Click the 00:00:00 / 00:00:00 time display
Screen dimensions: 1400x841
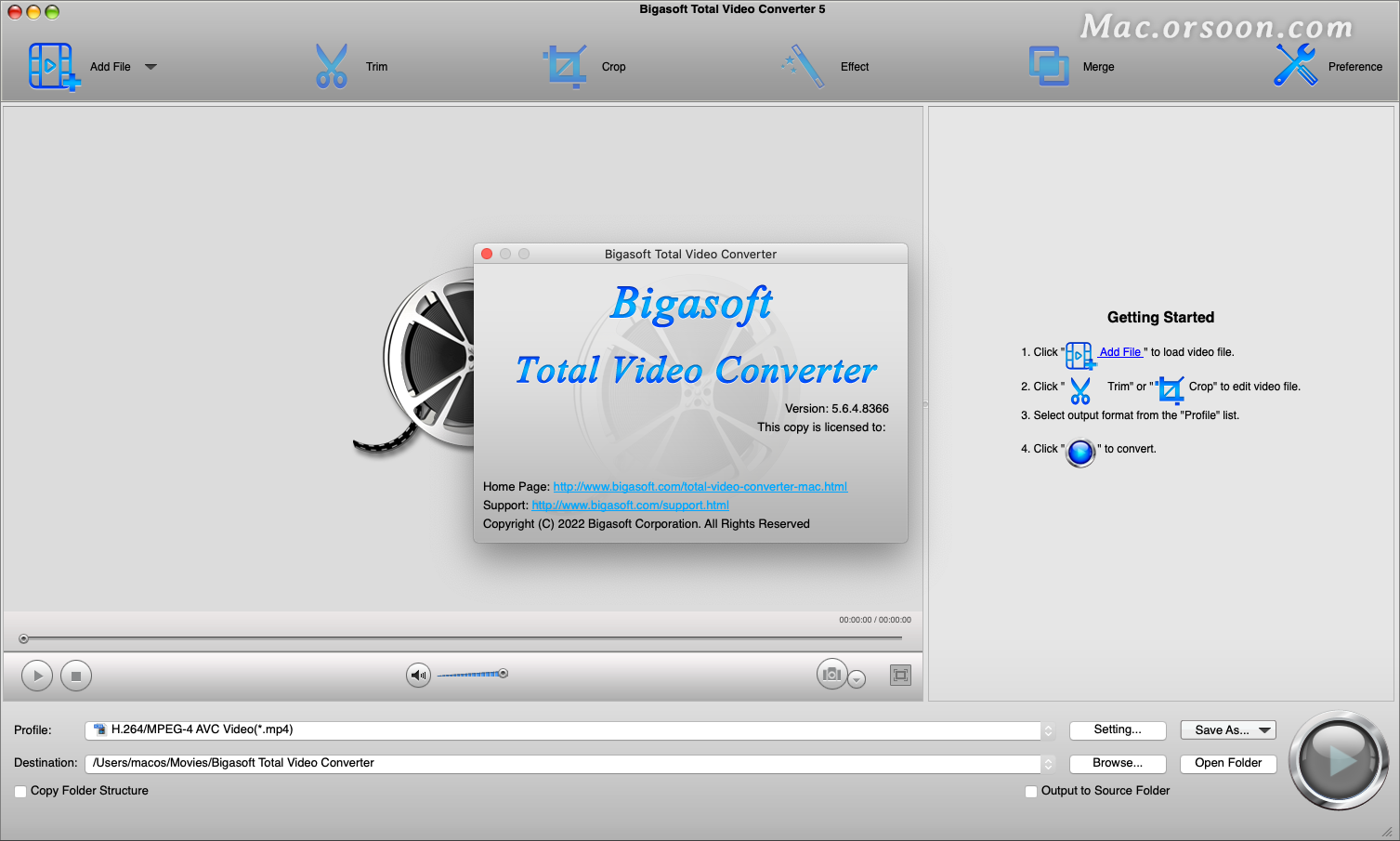(x=875, y=620)
